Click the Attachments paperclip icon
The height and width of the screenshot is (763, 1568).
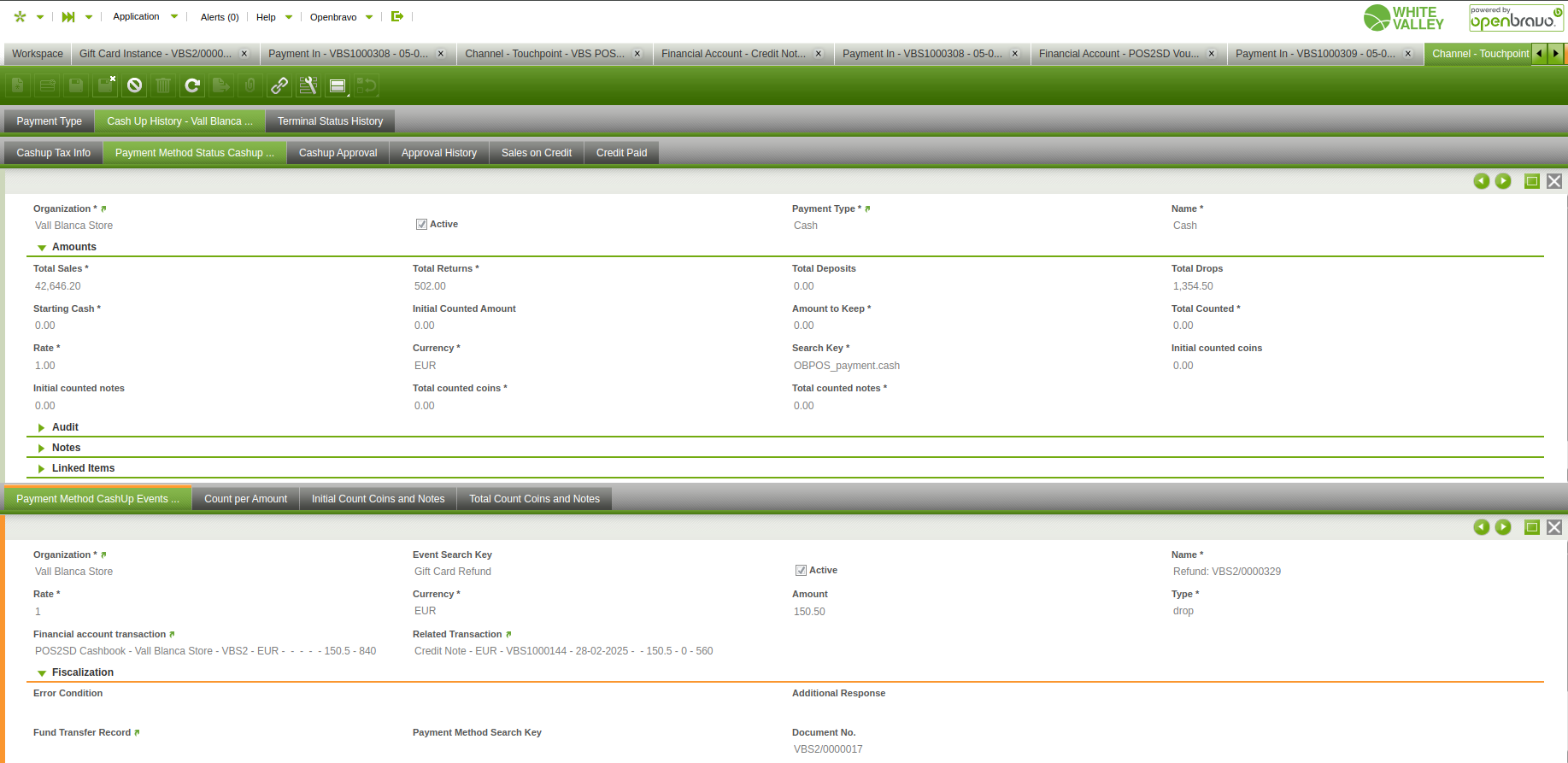(250, 85)
